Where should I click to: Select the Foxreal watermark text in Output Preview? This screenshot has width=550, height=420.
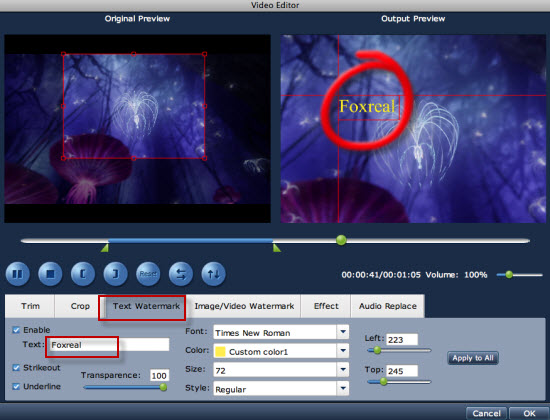(367, 106)
